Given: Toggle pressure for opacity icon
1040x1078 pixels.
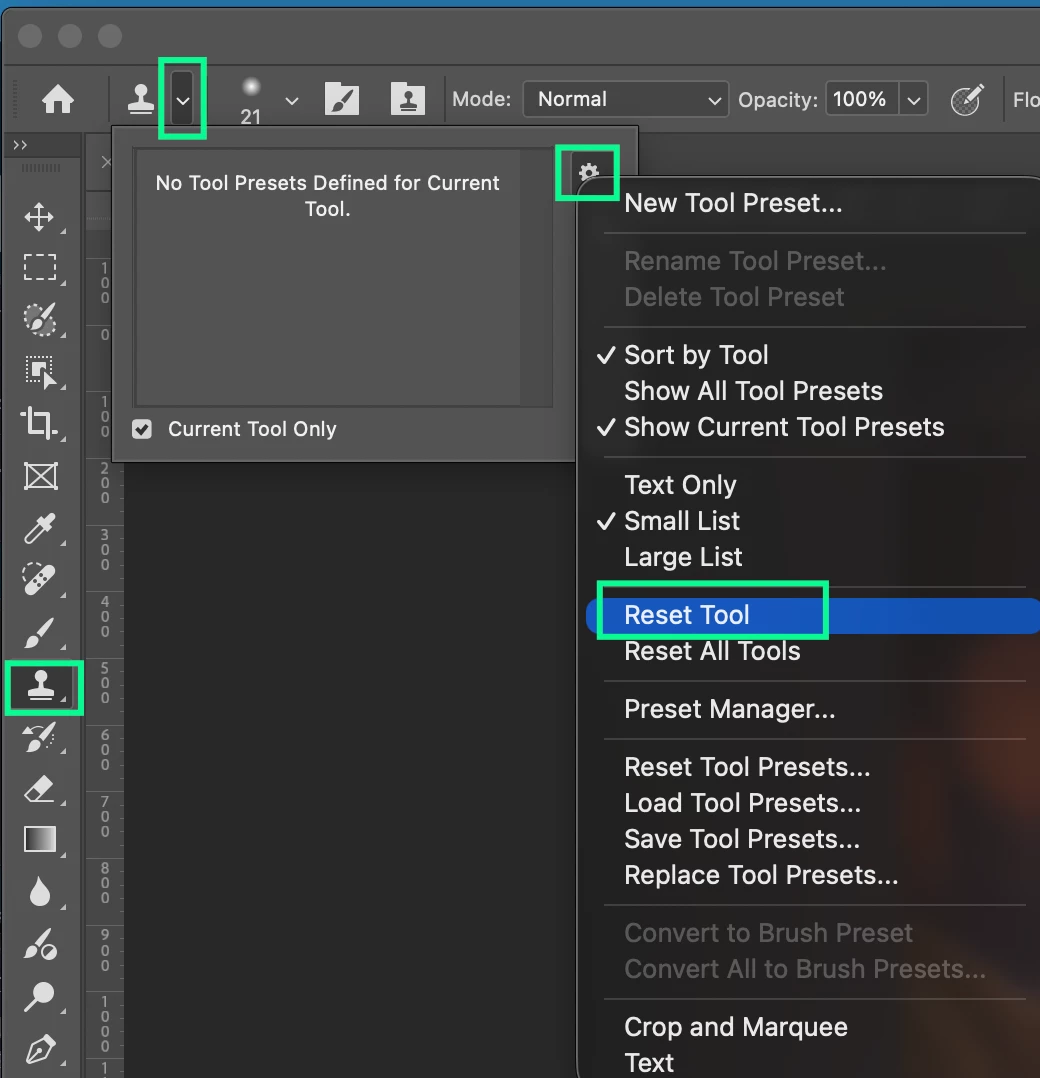Looking at the screenshot, I should pyautogui.click(x=967, y=100).
